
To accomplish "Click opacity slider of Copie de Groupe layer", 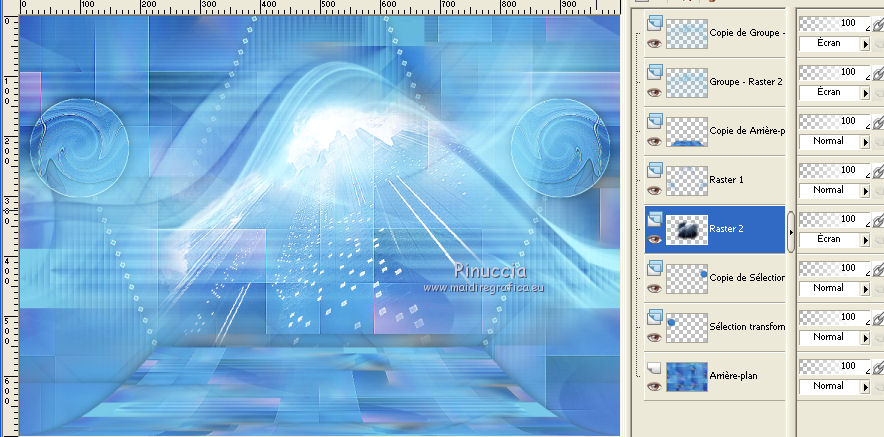I will (835, 24).
